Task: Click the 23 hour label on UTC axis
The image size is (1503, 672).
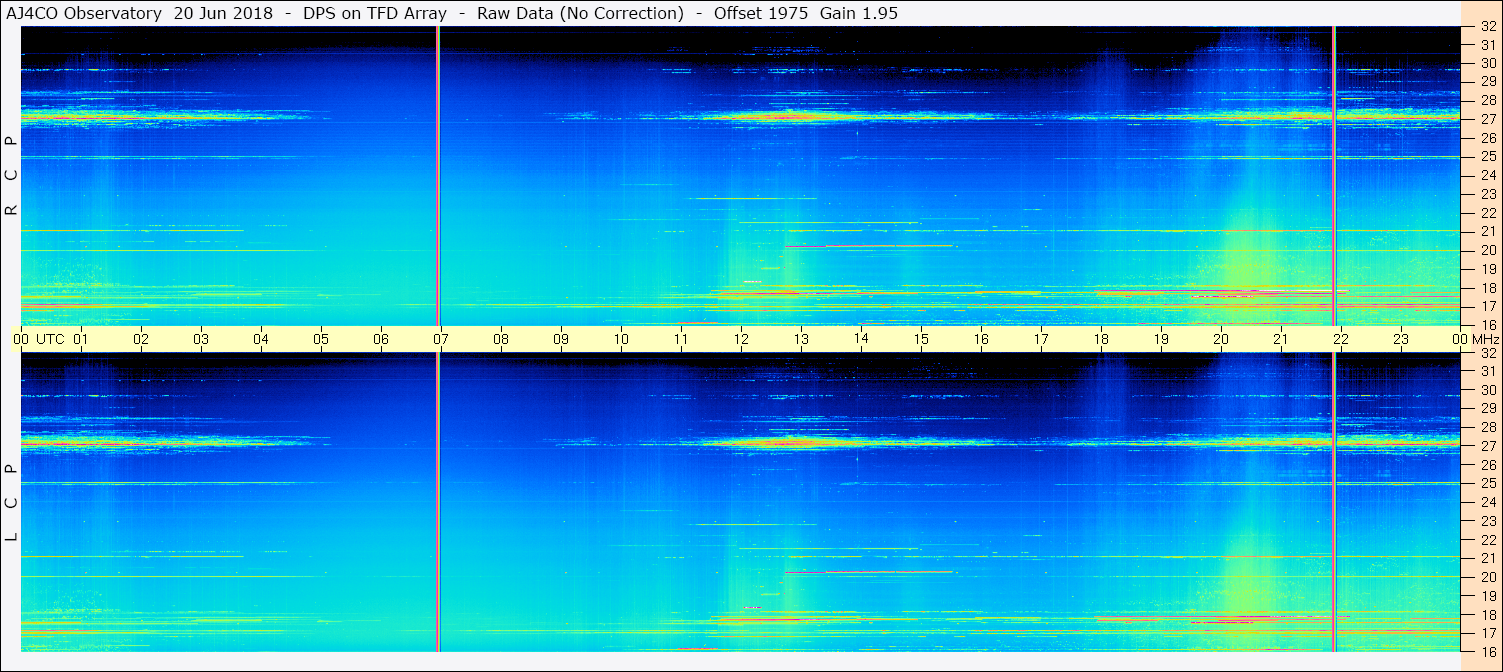Action: point(1401,339)
